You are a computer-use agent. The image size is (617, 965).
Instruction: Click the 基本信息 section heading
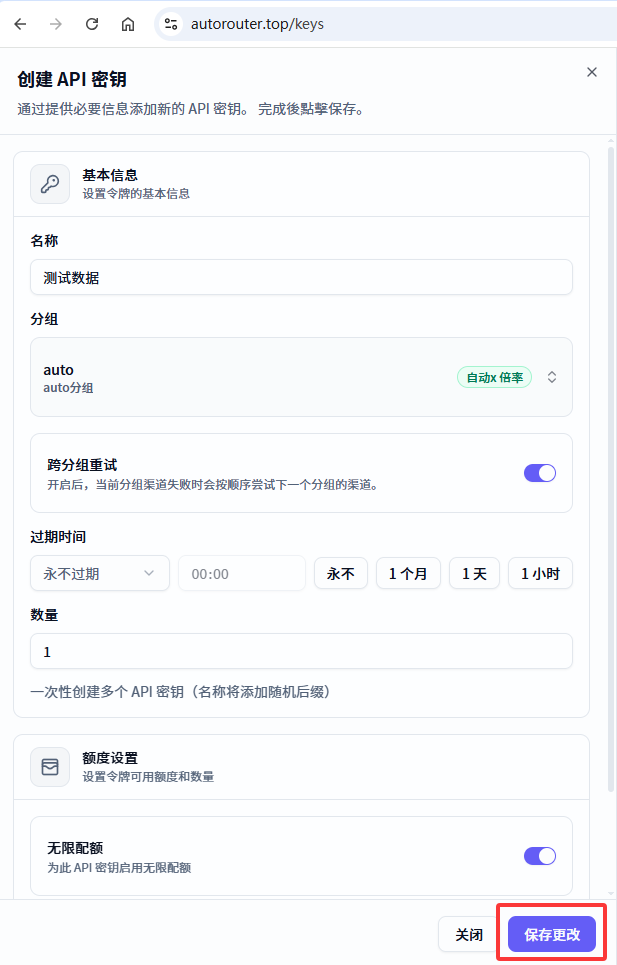click(110, 175)
